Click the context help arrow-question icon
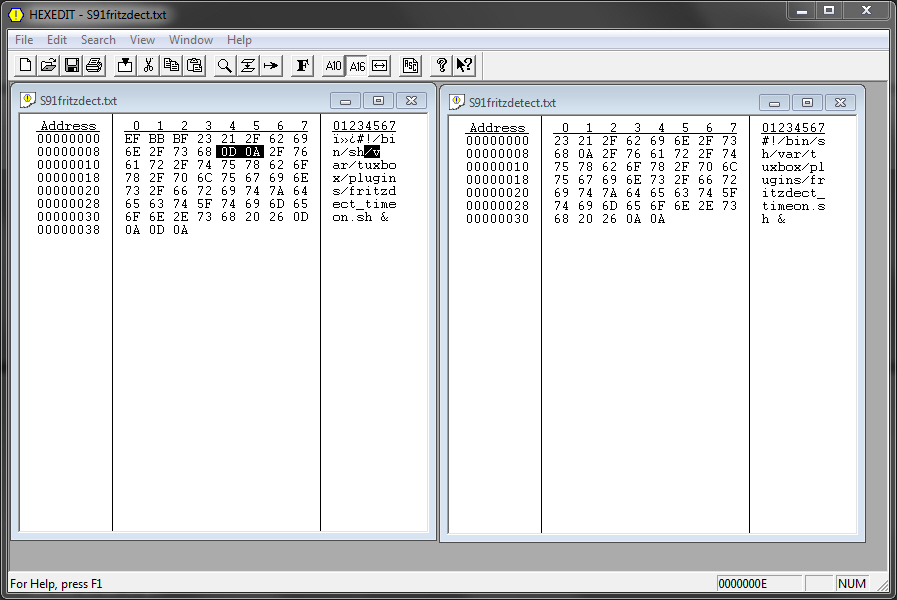 (464, 65)
